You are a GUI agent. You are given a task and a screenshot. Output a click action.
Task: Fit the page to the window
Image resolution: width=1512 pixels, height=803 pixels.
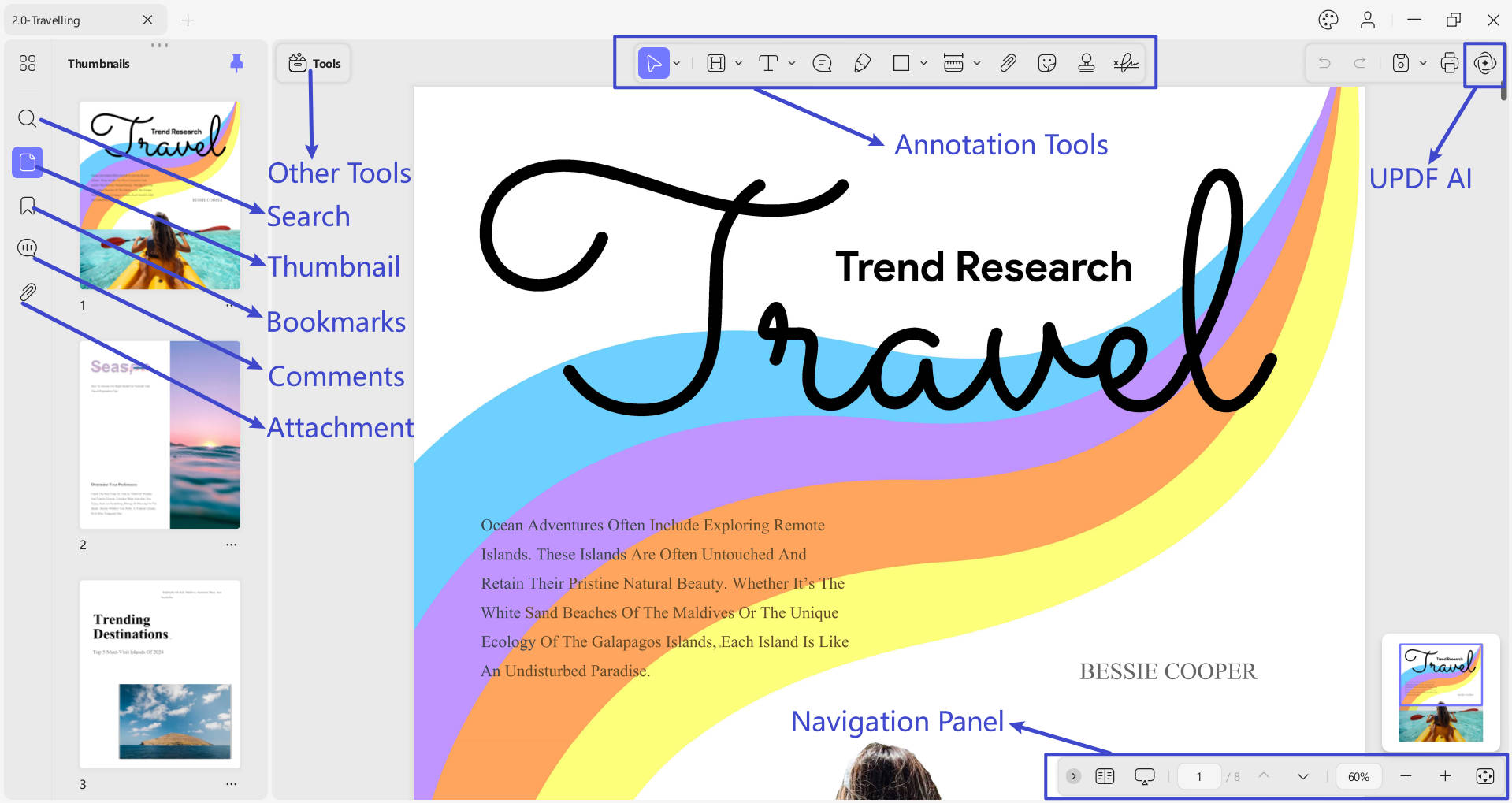tap(1484, 776)
